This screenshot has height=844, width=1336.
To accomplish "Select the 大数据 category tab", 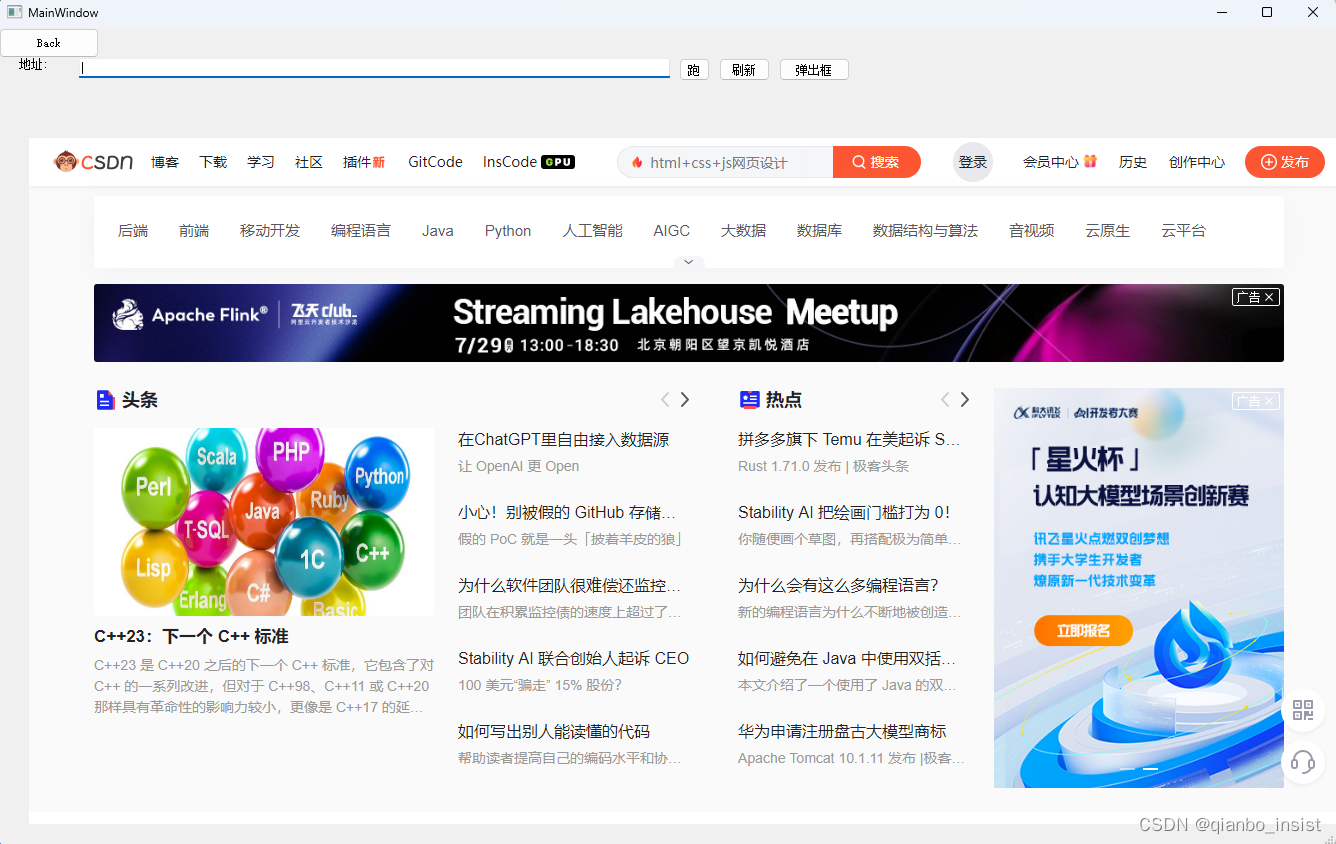I will 744,231.
